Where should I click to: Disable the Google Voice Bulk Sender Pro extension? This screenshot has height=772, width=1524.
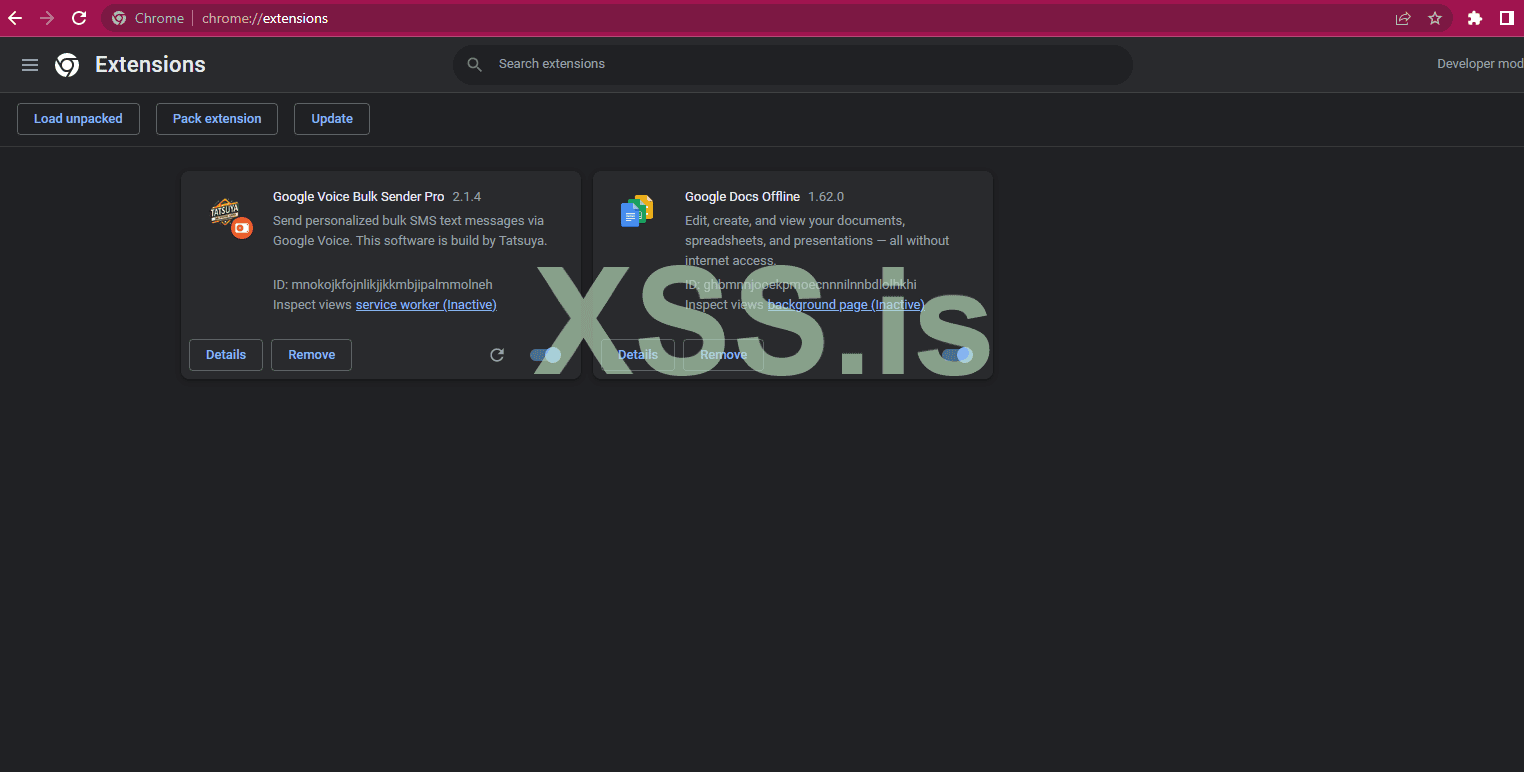tap(546, 355)
